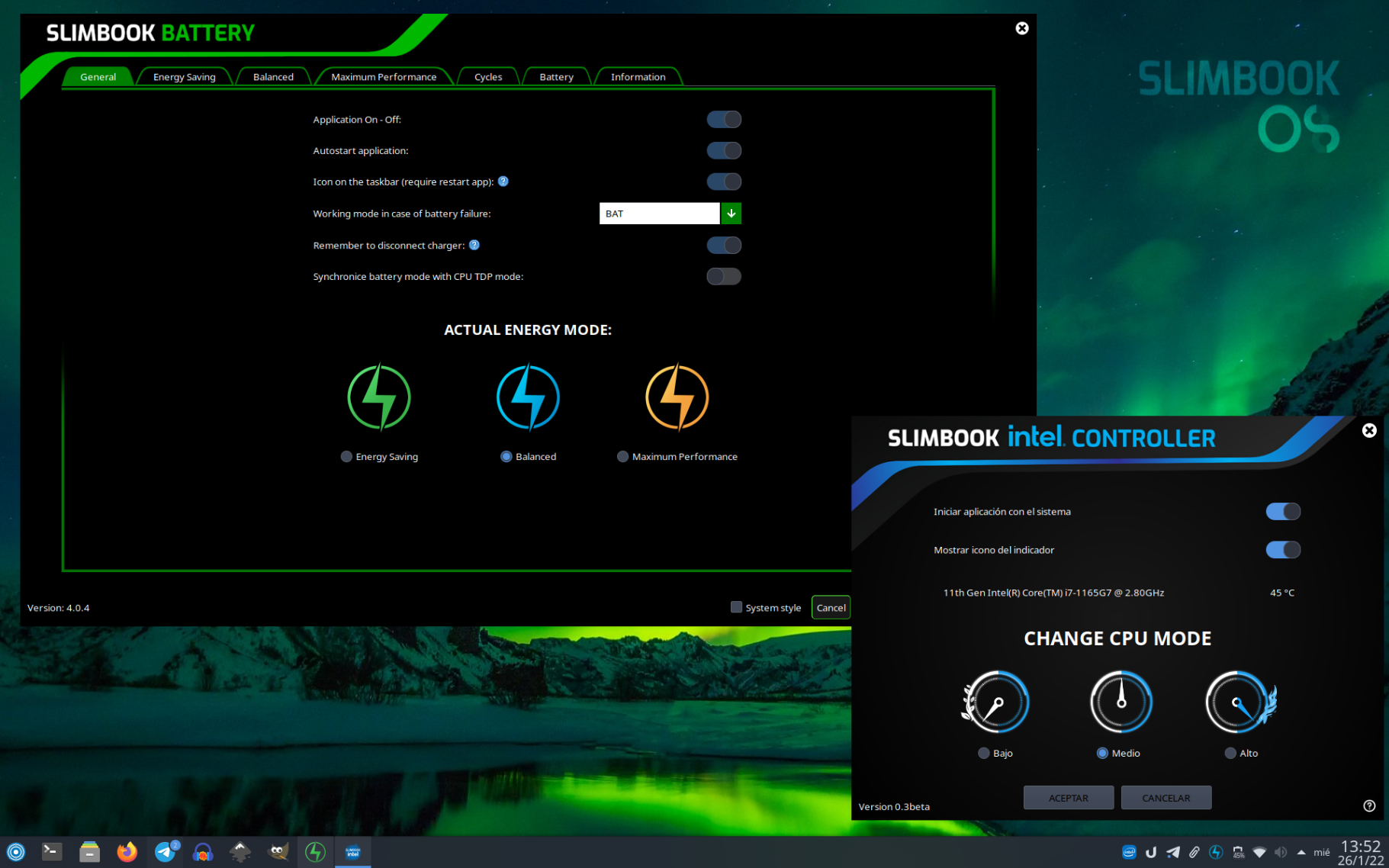The image size is (1389, 868).
Task: Launch the terminal from the taskbar
Action: [x=52, y=852]
